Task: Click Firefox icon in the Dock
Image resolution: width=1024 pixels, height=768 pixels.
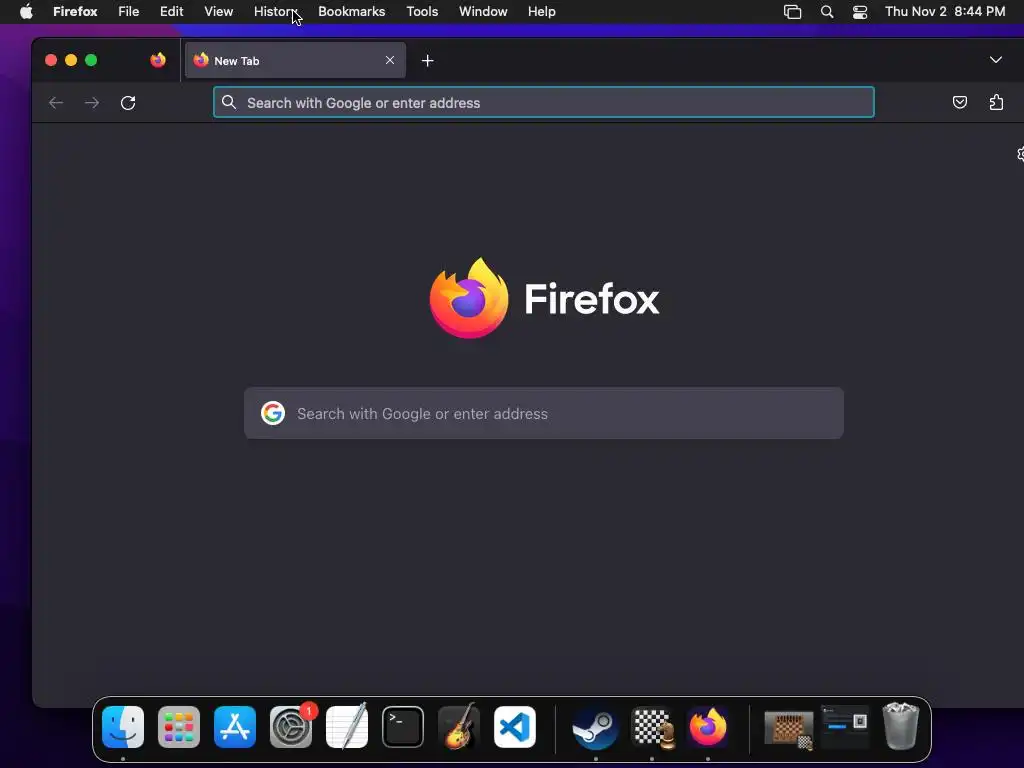Action: [708, 727]
